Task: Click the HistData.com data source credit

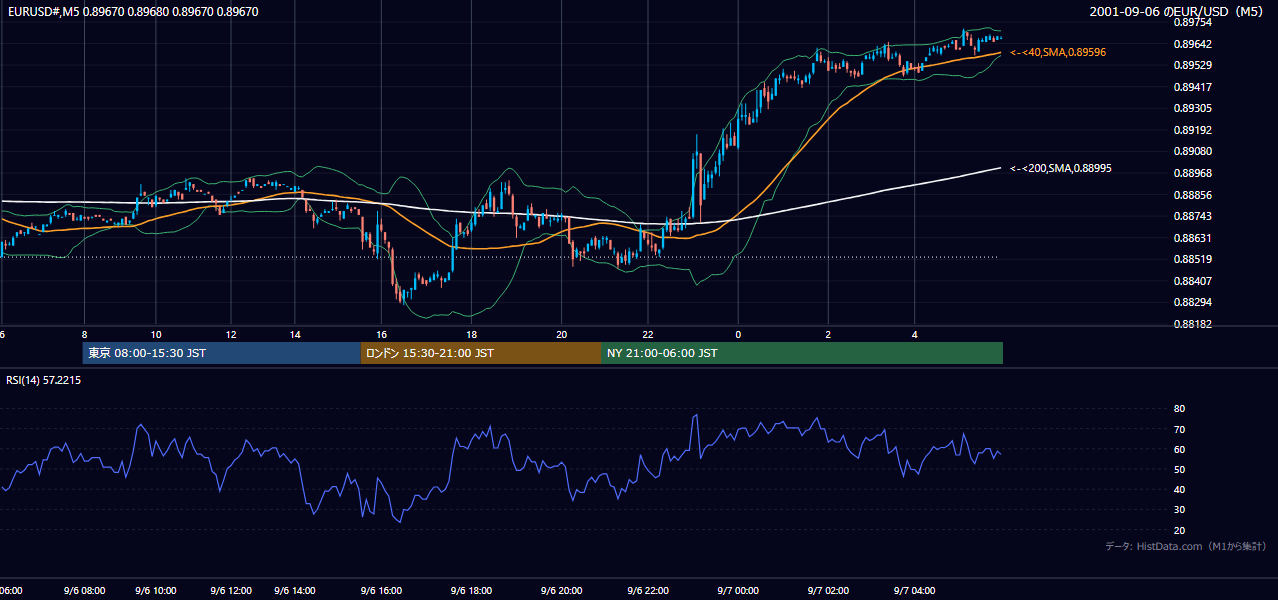Action: coord(1186,546)
